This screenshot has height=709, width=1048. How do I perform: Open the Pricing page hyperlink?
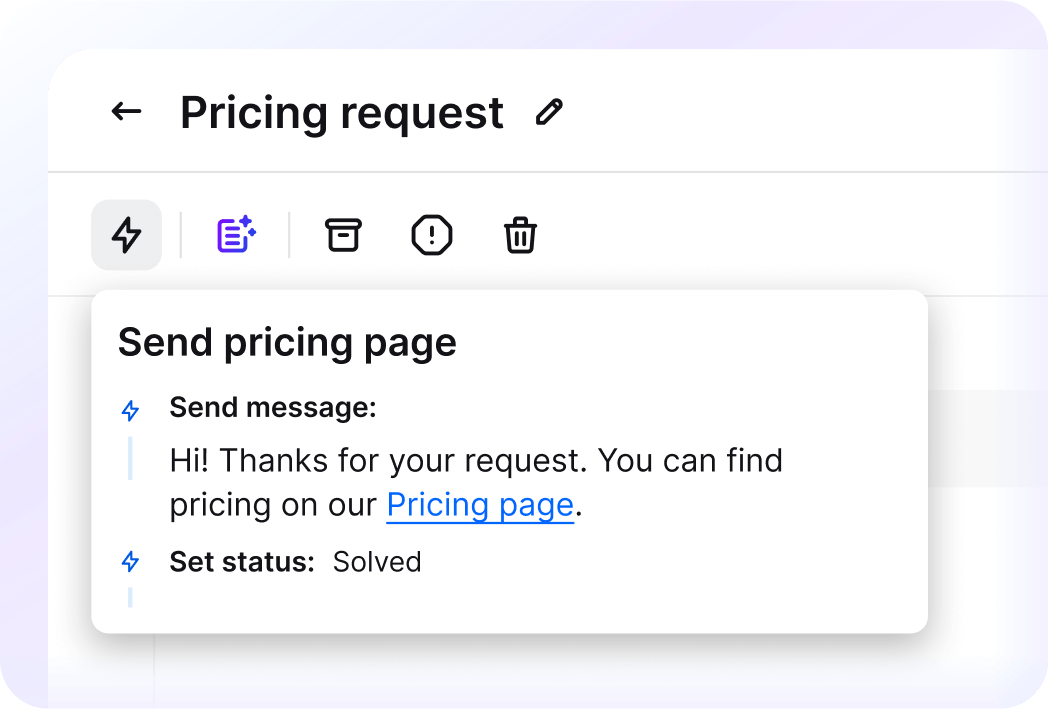pos(479,504)
